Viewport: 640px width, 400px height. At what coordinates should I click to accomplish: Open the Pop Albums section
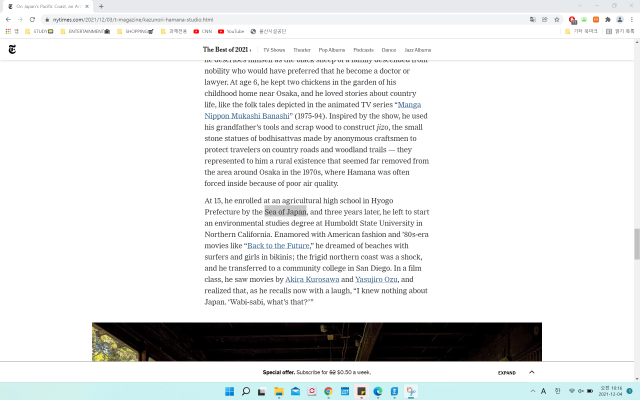coord(332,49)
